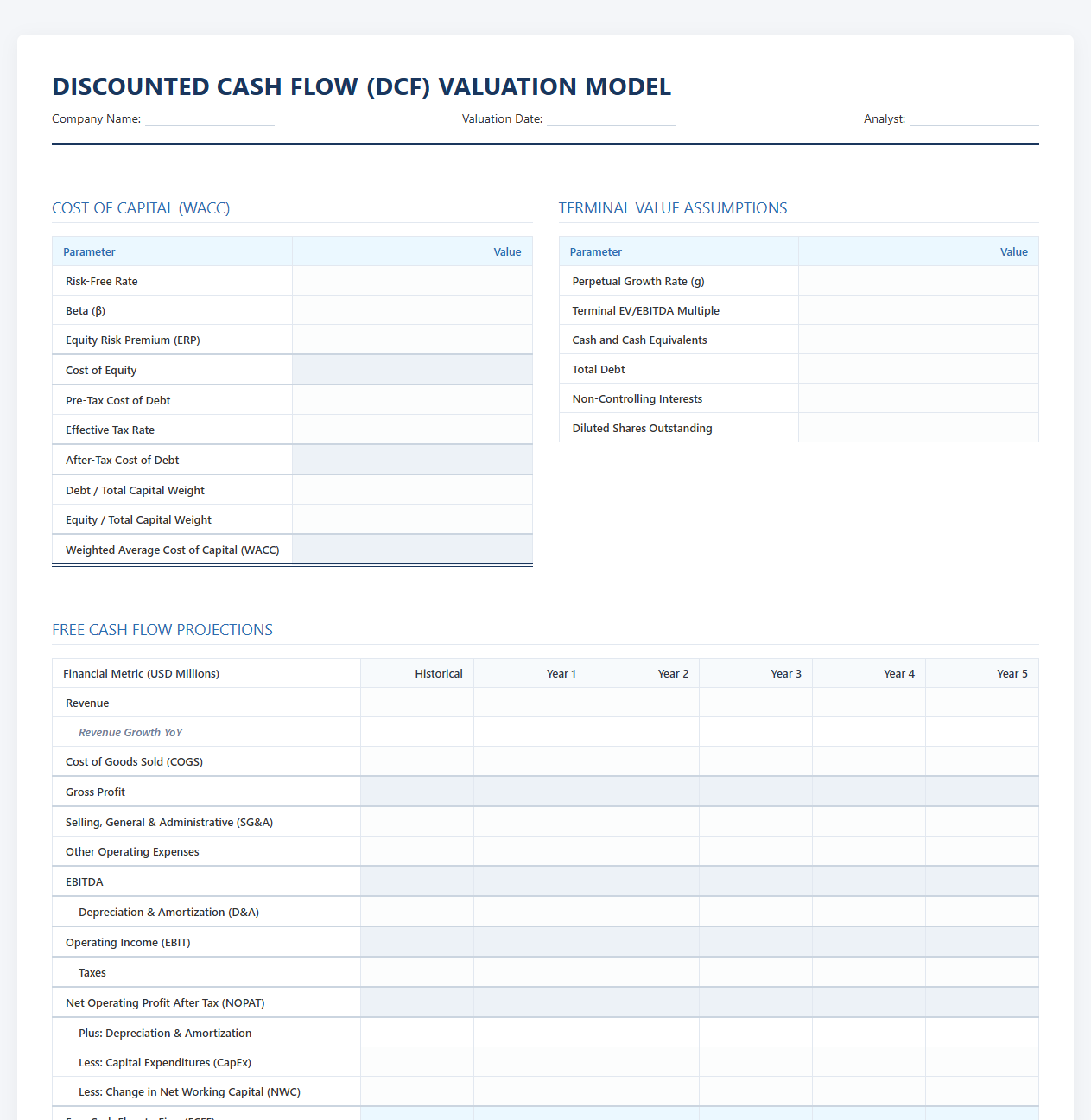Select the Beta (β) value cell

point(412,310)
